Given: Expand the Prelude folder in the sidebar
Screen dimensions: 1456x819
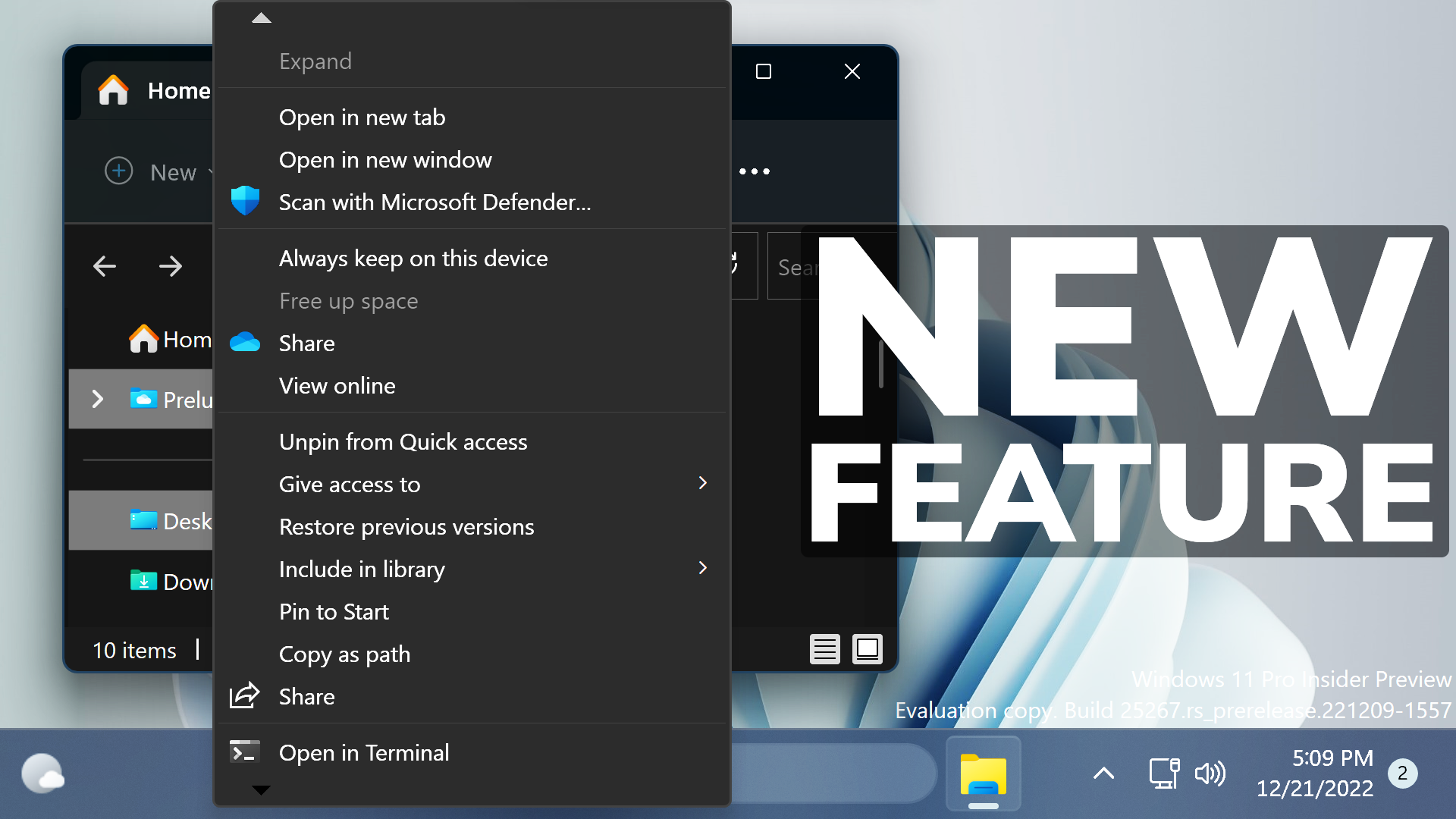Looking at the screenshot, I should point(97,399).
